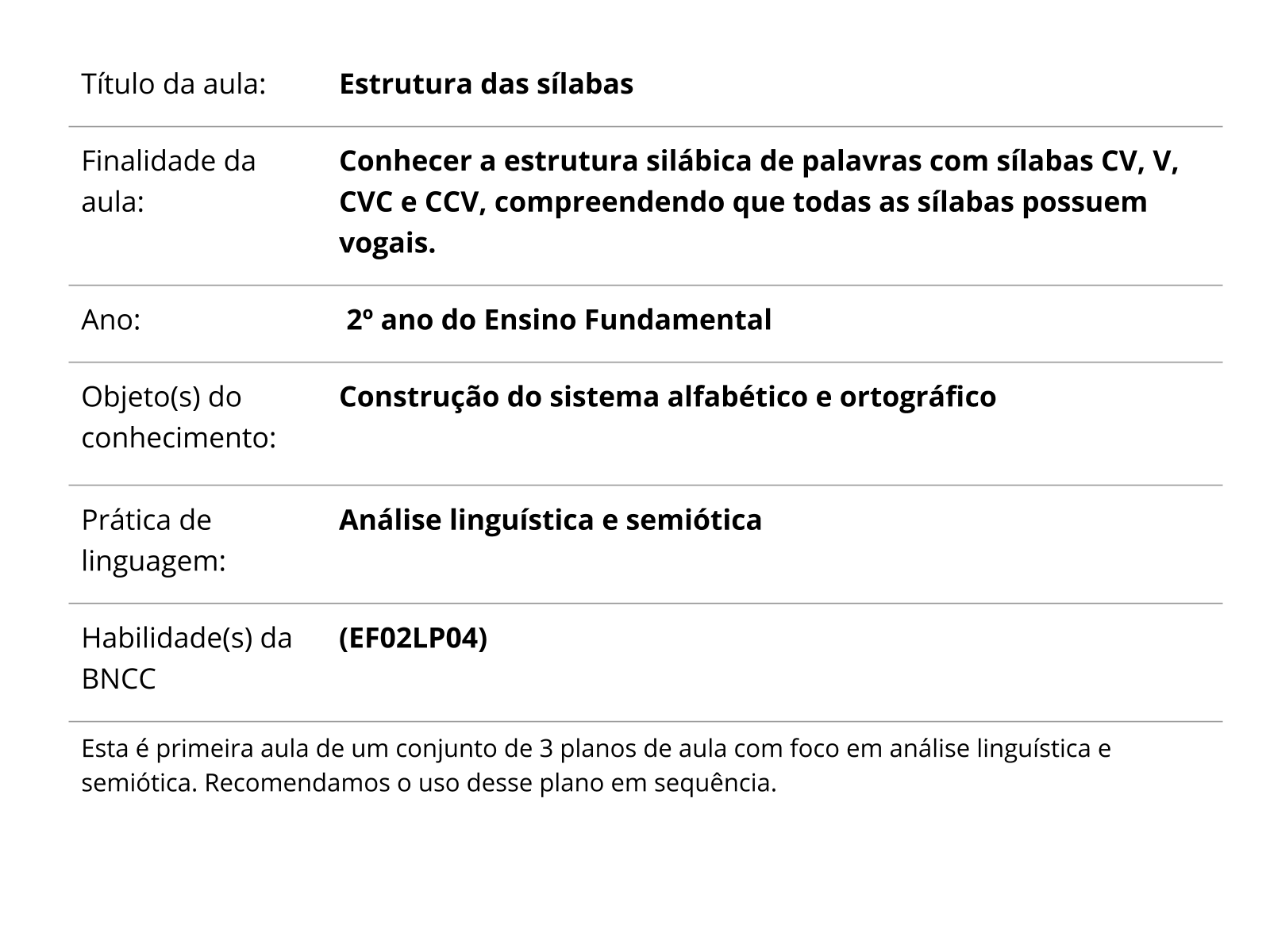Click 'Análise linguística e semiótica' bold text
The width and height of the screenshot is (1270, 952).
(x=550, y=520)
